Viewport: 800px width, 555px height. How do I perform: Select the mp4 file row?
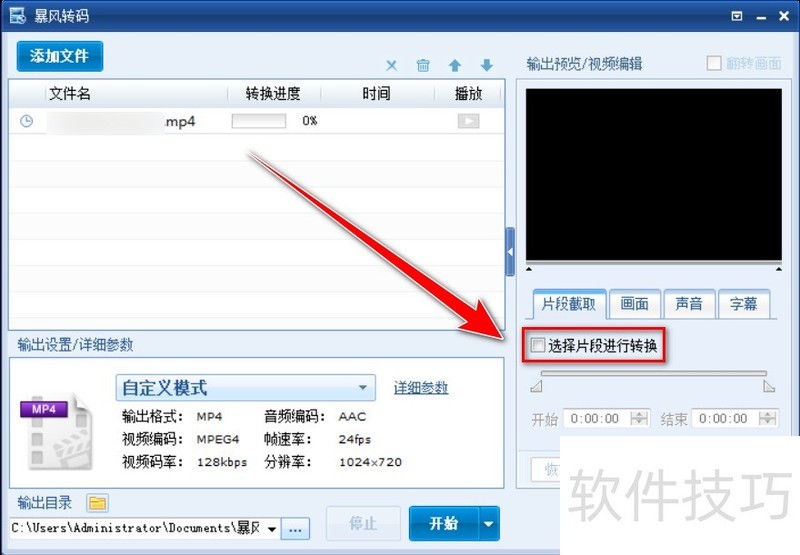[257, 121]
